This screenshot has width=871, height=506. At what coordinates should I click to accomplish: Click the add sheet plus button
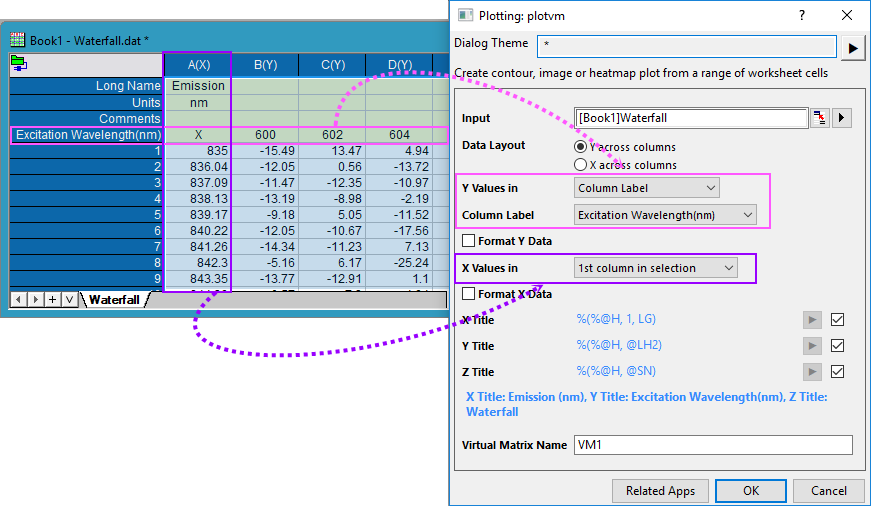point(53,299)
